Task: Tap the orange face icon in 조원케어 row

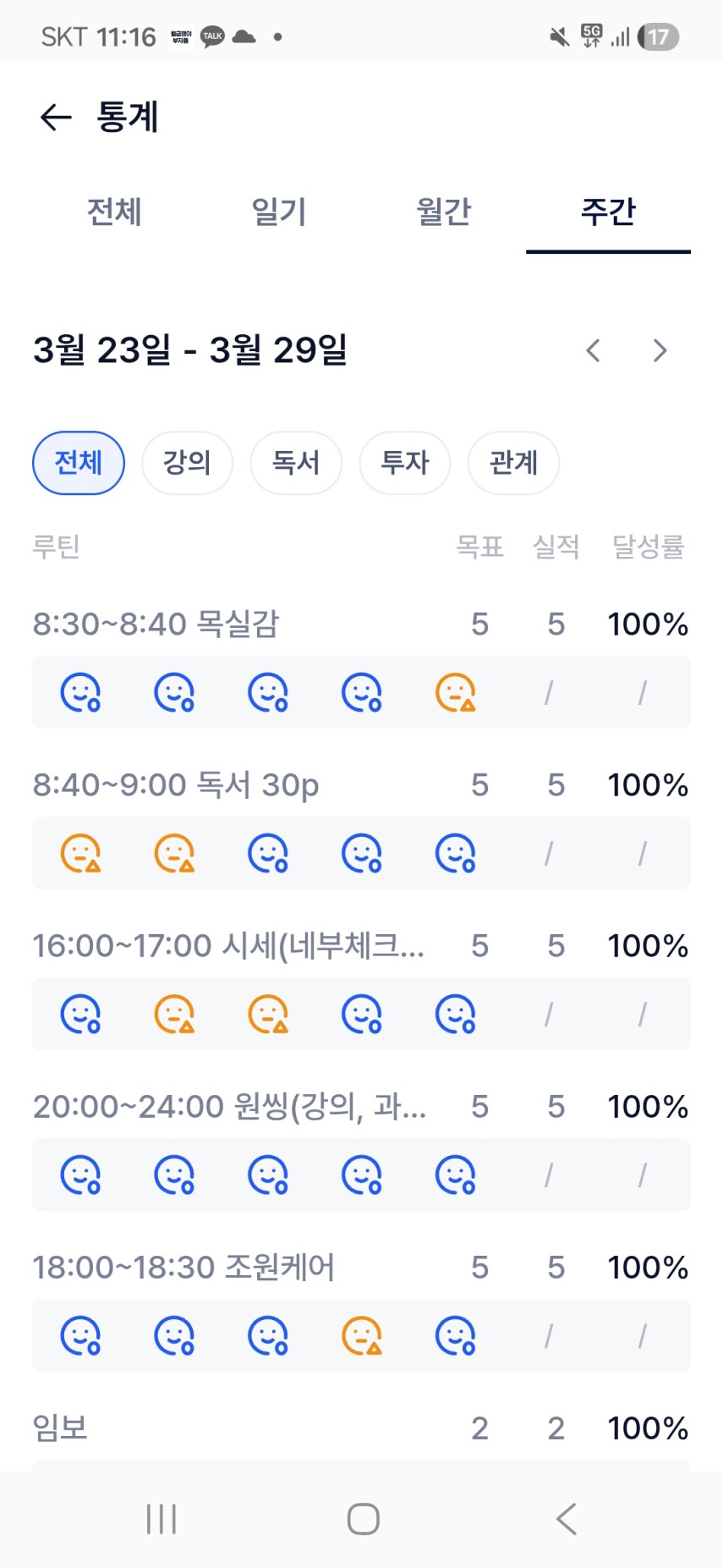Action: [x=361, y=1335]
